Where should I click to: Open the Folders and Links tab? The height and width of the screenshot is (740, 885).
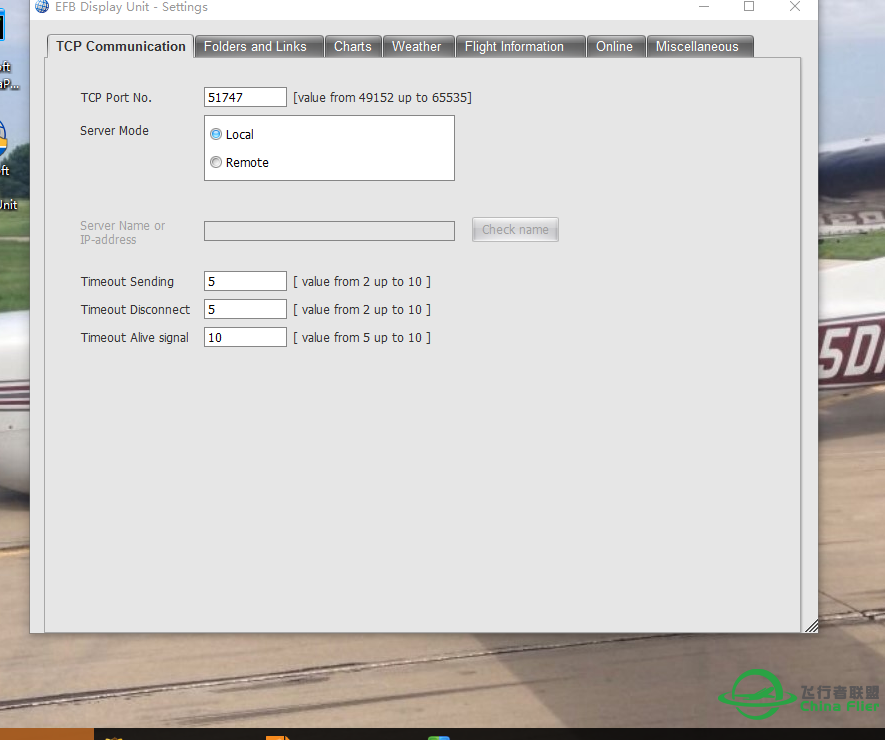click(255, 46)
